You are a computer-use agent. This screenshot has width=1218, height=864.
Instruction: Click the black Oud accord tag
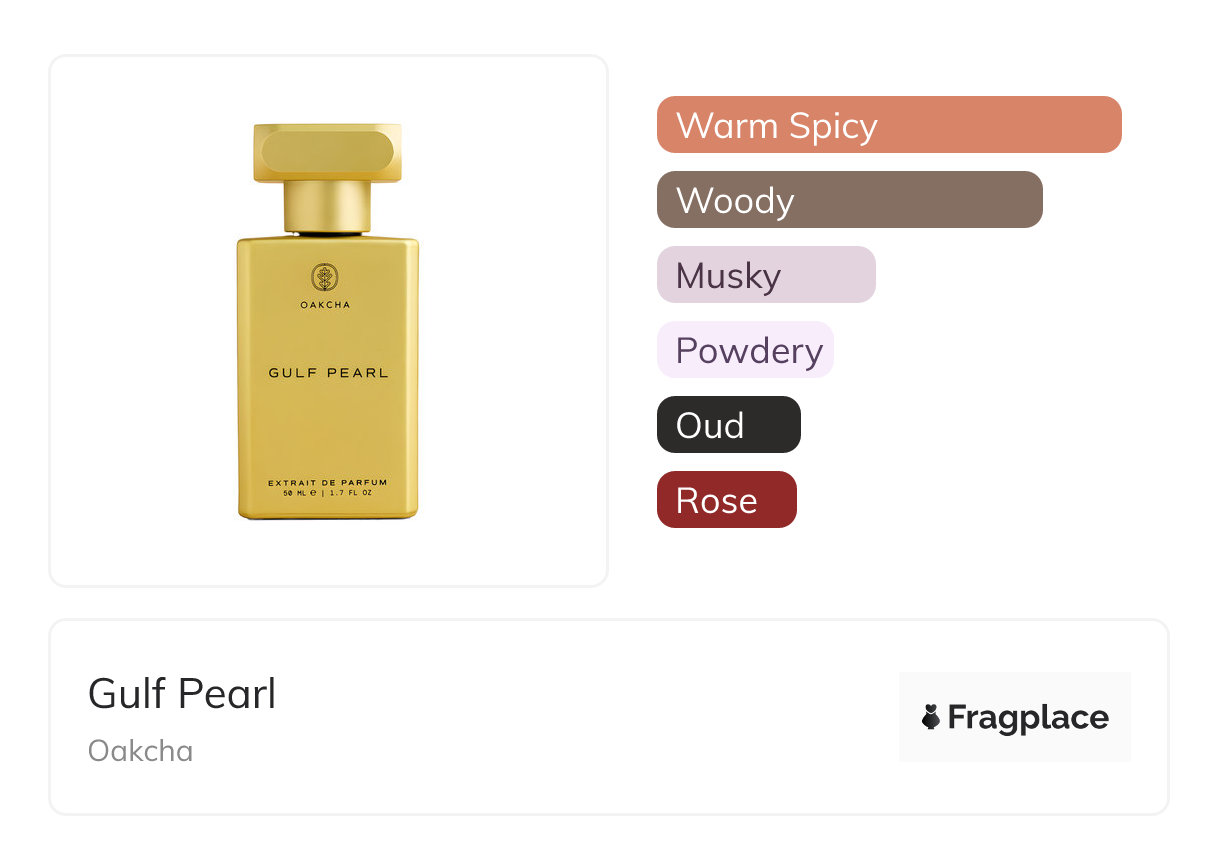point(728,425)
